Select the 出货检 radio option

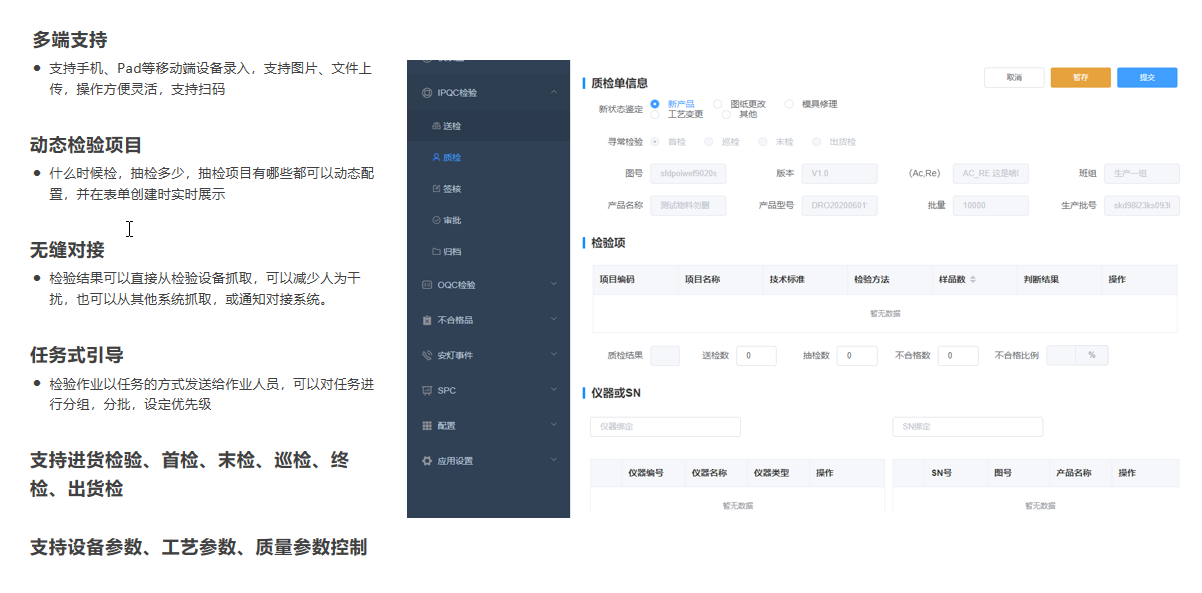click(817, 142)
